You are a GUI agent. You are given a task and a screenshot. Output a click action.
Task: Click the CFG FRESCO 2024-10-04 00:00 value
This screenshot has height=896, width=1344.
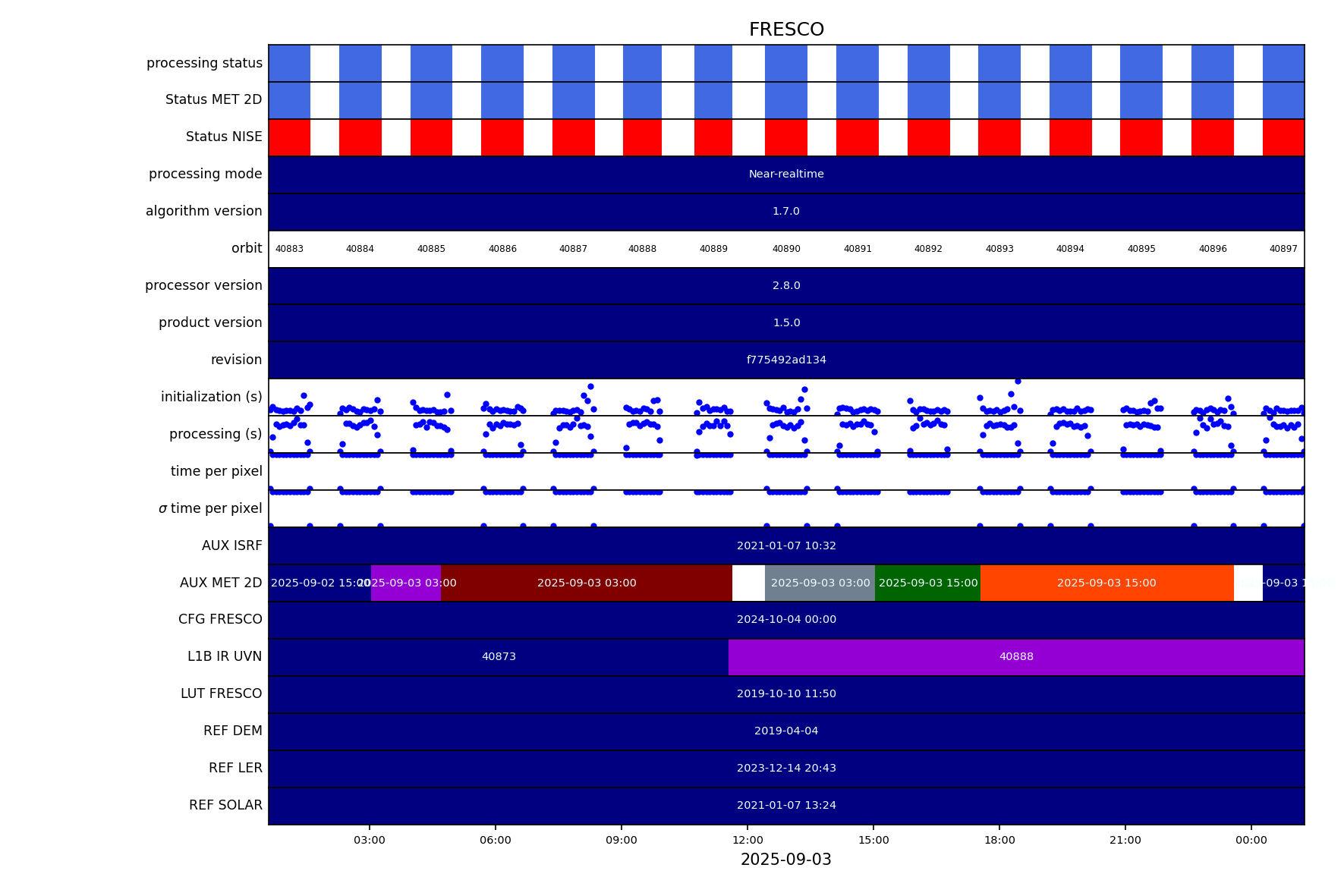point(786,619)
